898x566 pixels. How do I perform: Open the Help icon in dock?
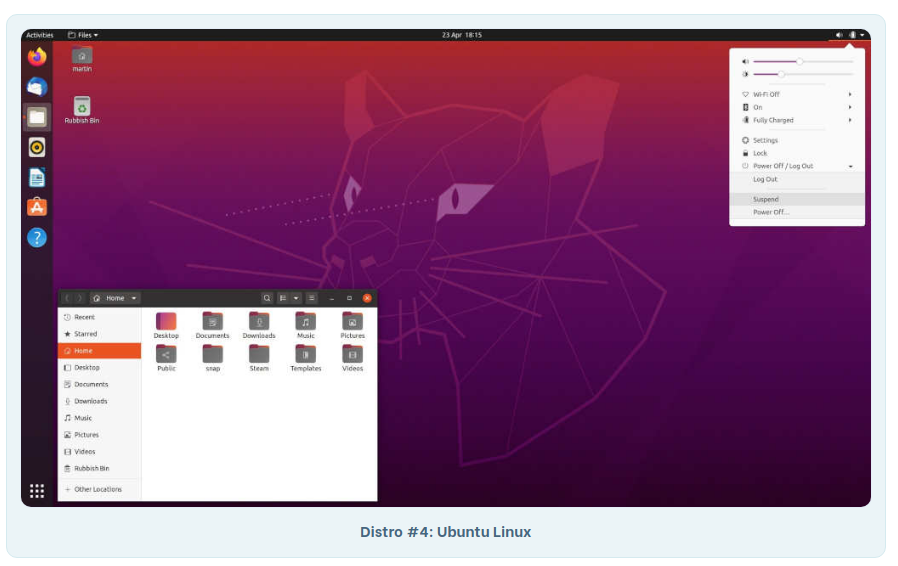(37, 238)
